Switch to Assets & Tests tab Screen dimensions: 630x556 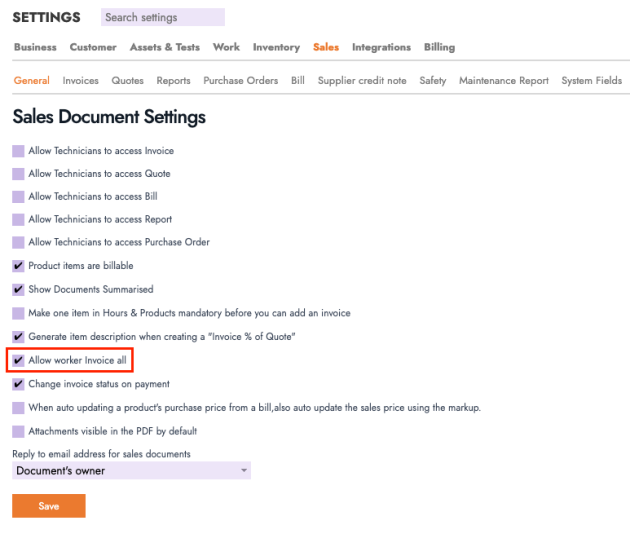tap(165, 47)
